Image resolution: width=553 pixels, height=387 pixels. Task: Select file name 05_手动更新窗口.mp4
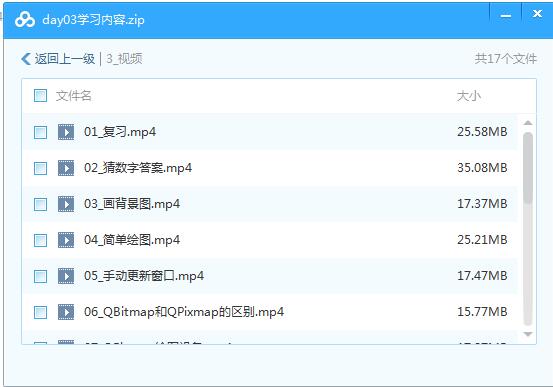click(x=144, y=276)
